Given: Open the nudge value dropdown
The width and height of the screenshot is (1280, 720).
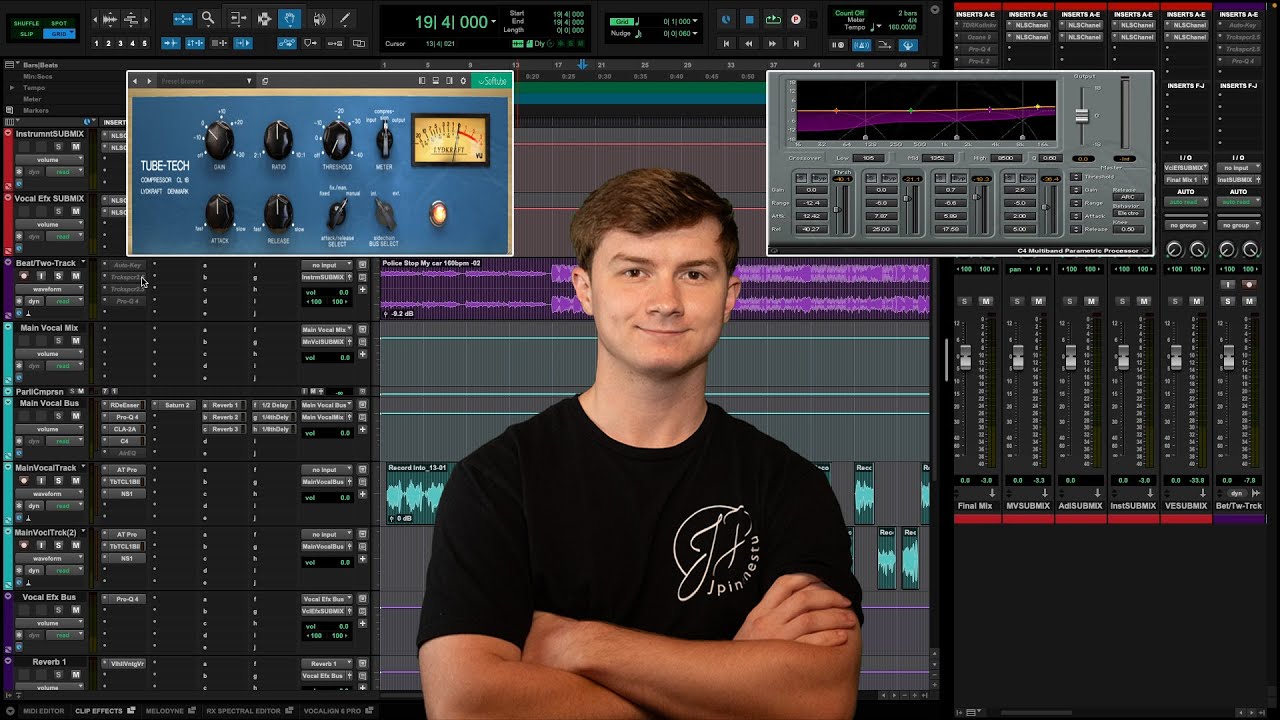Looking at the screenshot, I should [695, 33].
